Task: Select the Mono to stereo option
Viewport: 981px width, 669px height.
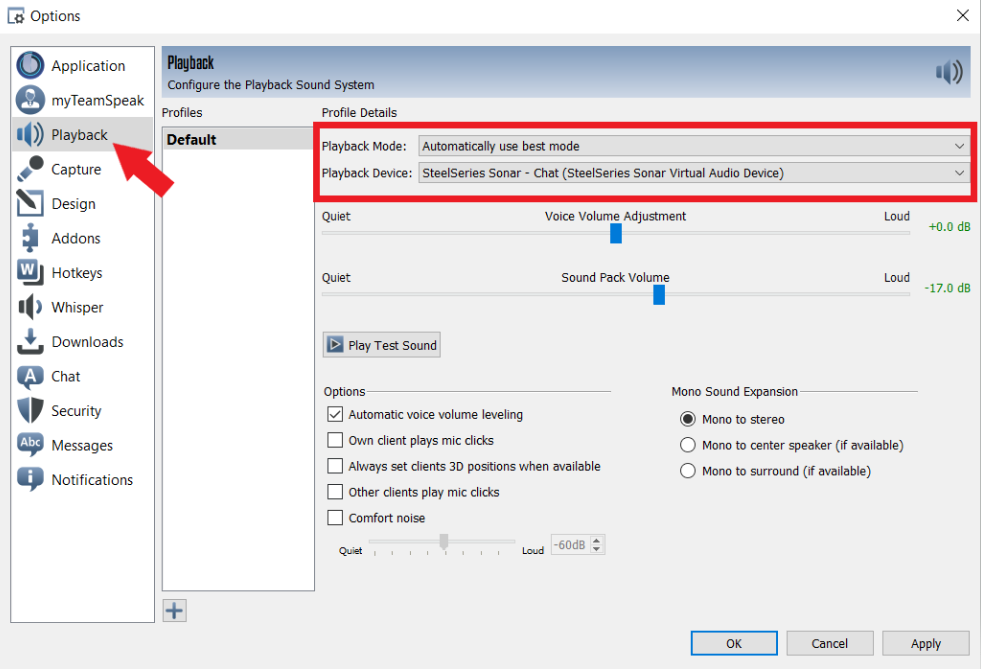Action: [688, 419]
